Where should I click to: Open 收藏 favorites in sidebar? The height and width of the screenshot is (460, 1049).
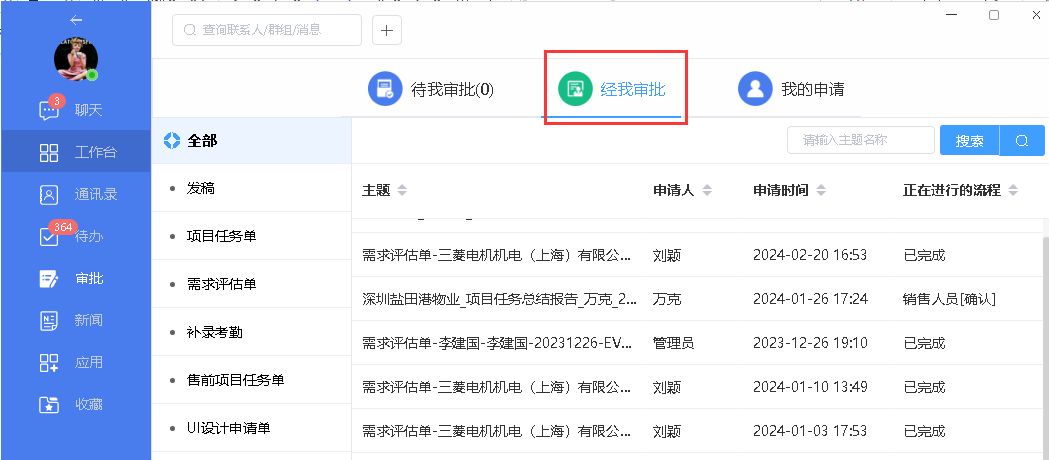click(50, 405)
